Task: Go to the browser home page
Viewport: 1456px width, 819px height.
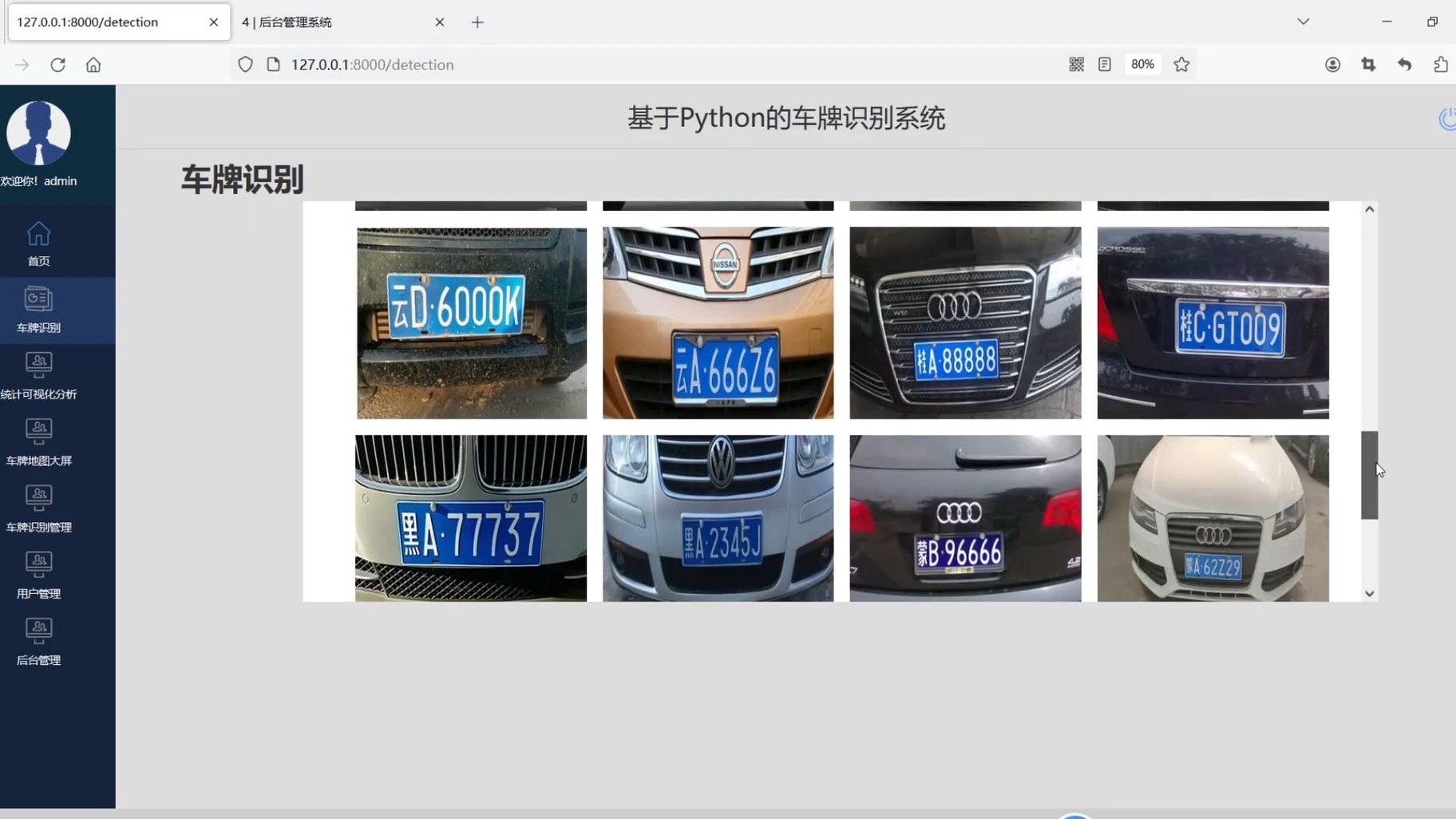Action: 93,65
